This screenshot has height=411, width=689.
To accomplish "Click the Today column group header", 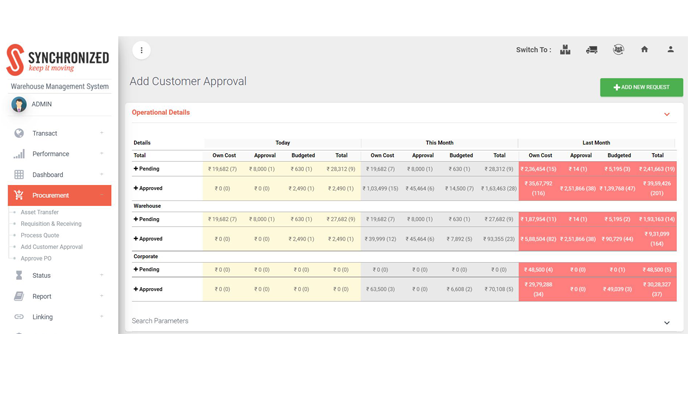I will tap(283, 143).
